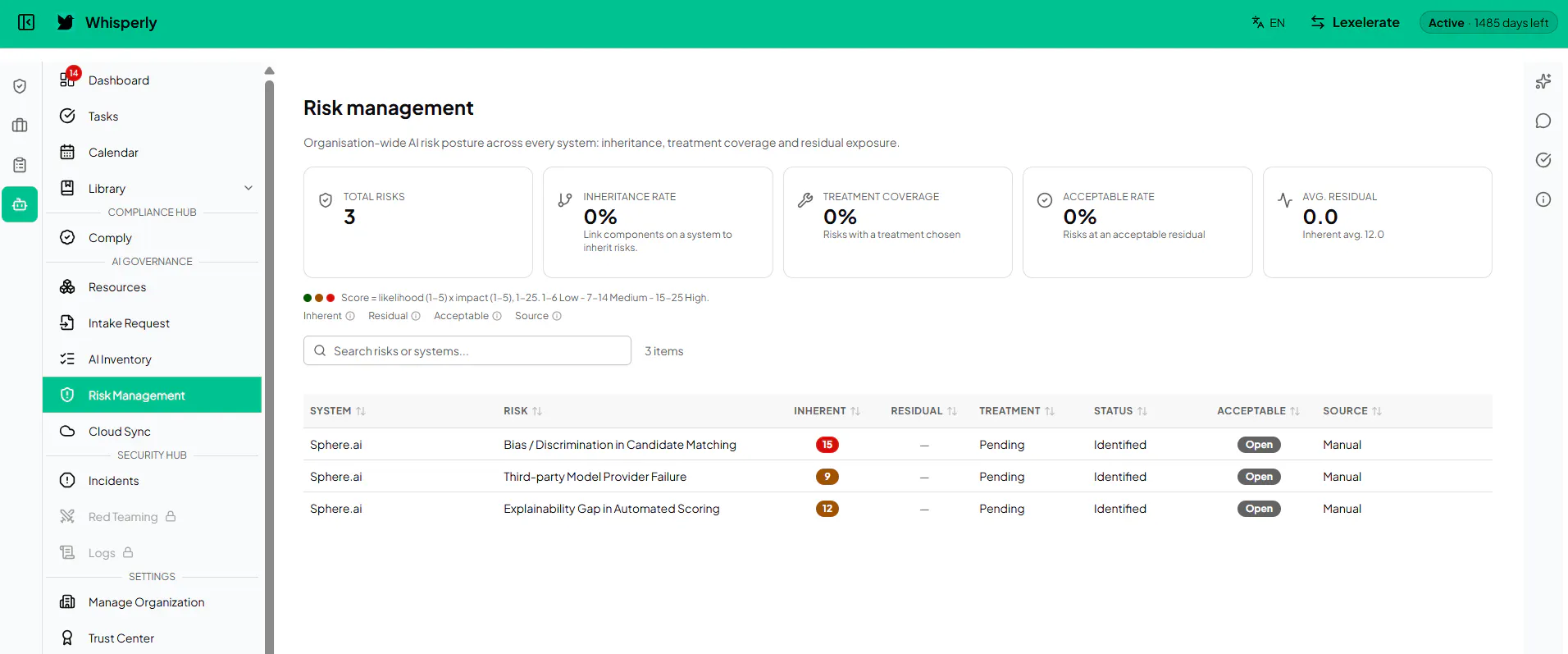Image resolution: width=1568 pixels, height=654 pixels.
Task: Expand the Library chevron
Action: (248, 188)
